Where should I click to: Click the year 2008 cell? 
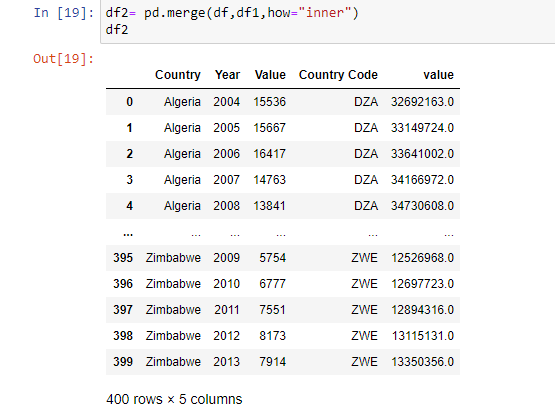227,206
